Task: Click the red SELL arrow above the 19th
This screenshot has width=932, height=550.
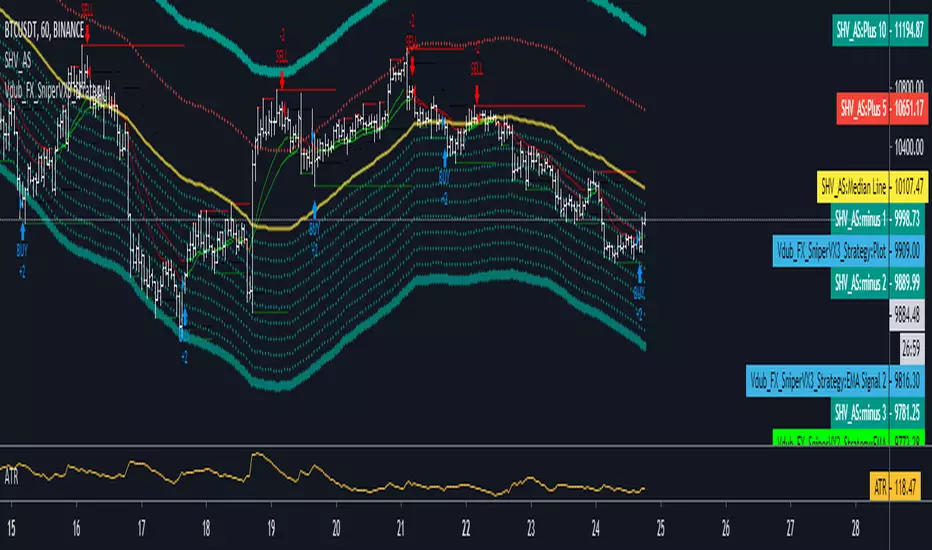Action: [x=283, y=76]
